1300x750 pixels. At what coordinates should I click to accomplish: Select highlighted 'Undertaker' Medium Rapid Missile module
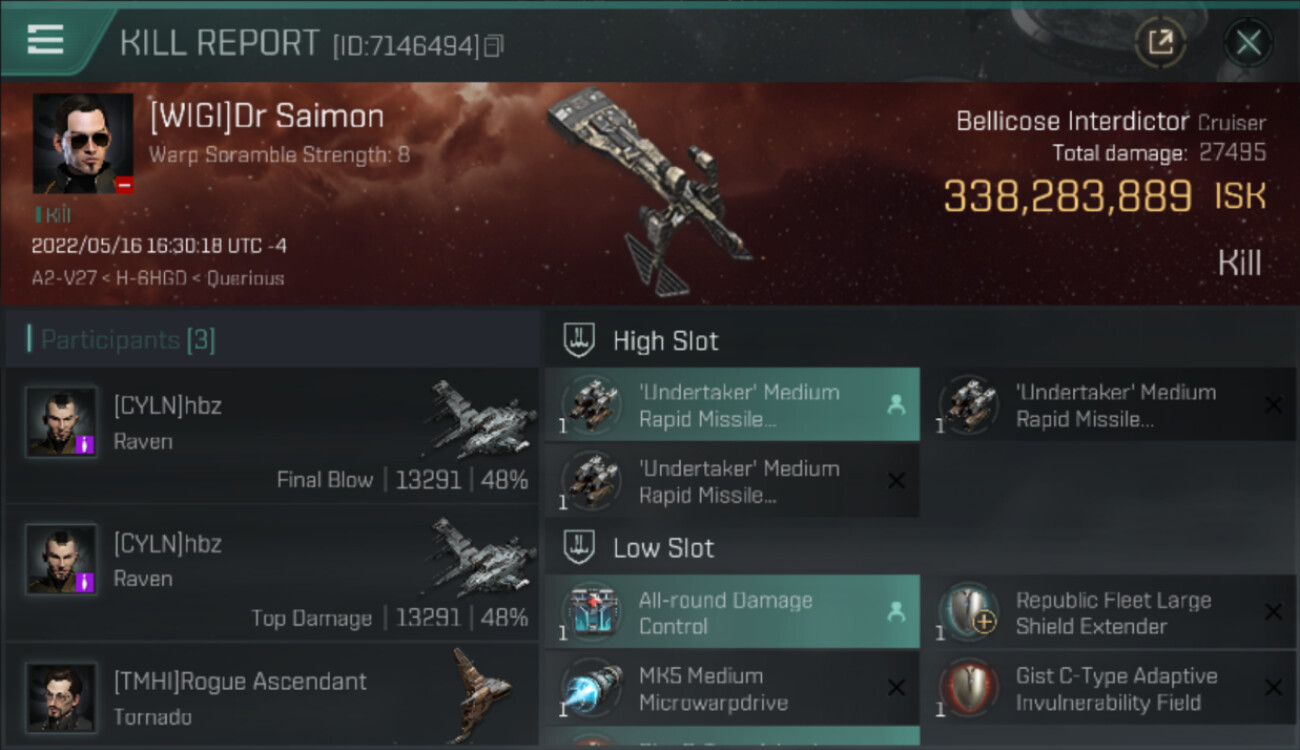(x=732, y=405)
